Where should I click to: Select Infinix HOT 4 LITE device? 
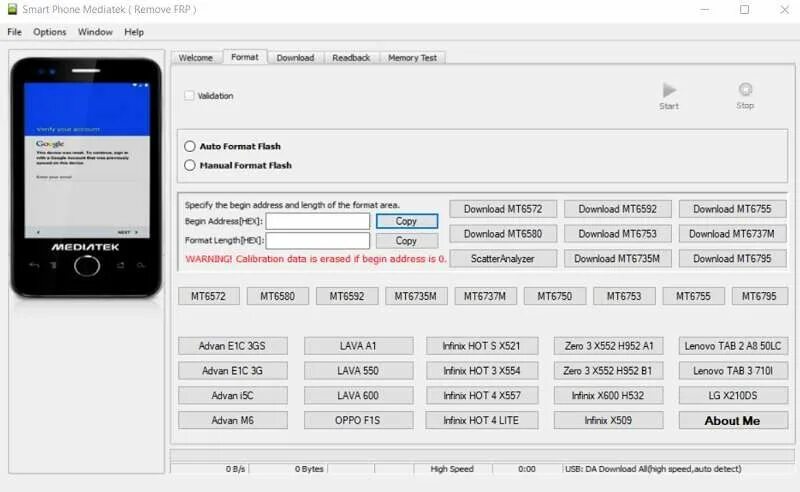(x=482, y=421)
